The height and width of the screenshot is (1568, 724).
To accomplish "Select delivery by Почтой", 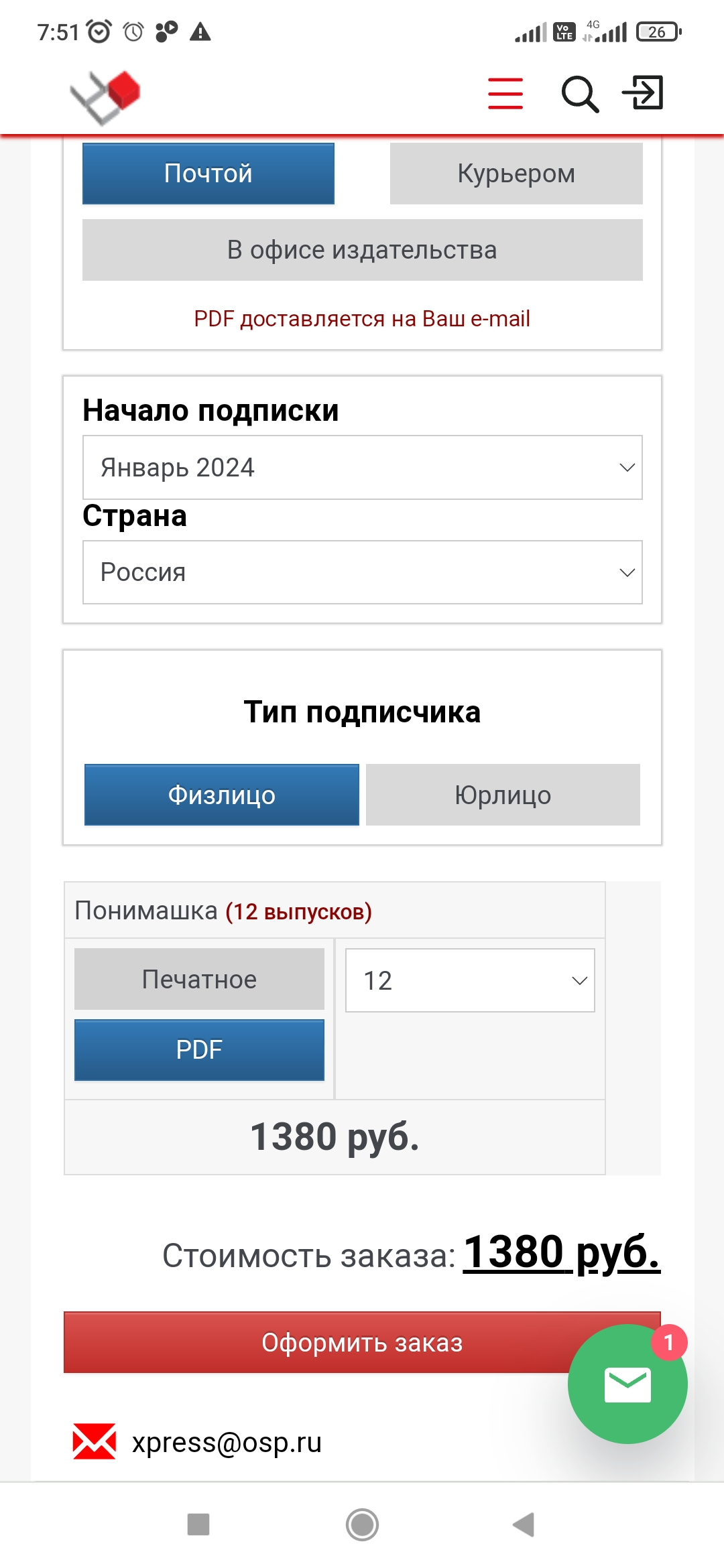I will [x=208, y=174].
